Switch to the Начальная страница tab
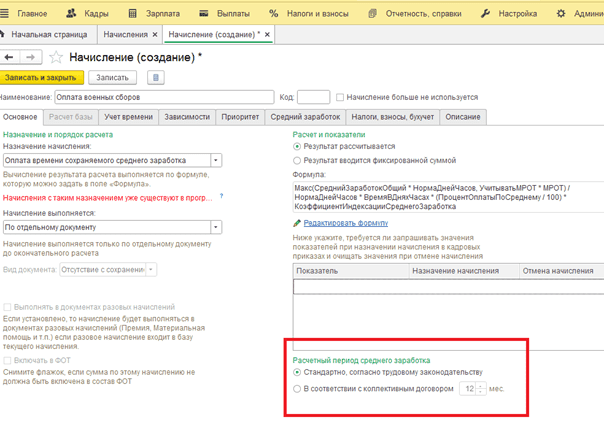The height and width of the screenshot is (421, 604). point(49,35)
